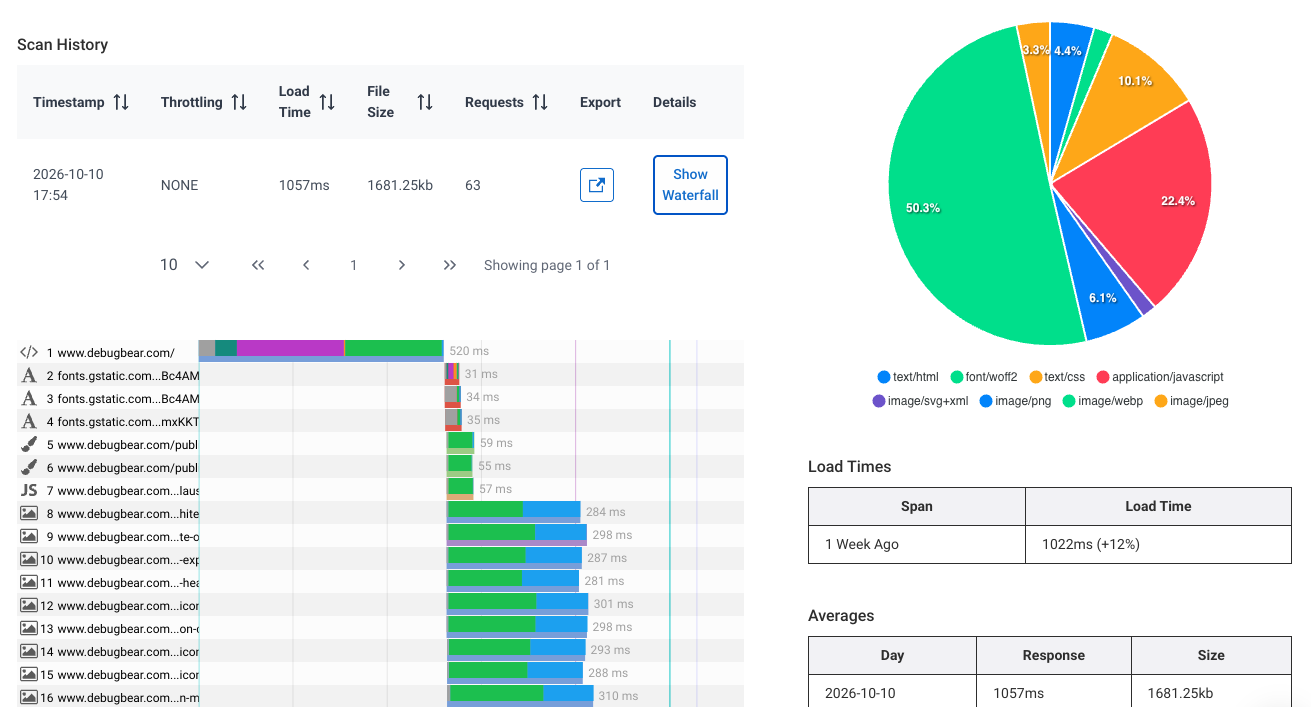The image size is (1311, 707).
Task: Jump to the first page of results
Action: point(258,265)
